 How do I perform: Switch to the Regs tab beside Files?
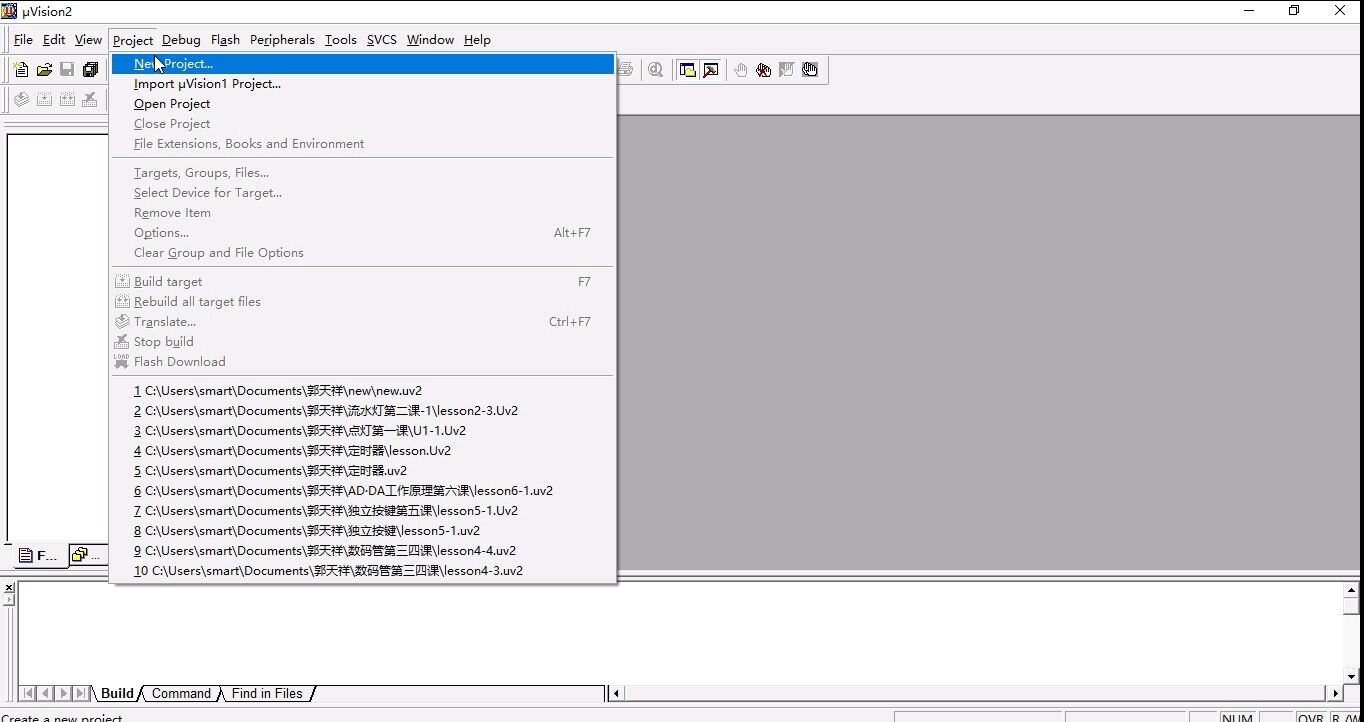coord(87,555)
